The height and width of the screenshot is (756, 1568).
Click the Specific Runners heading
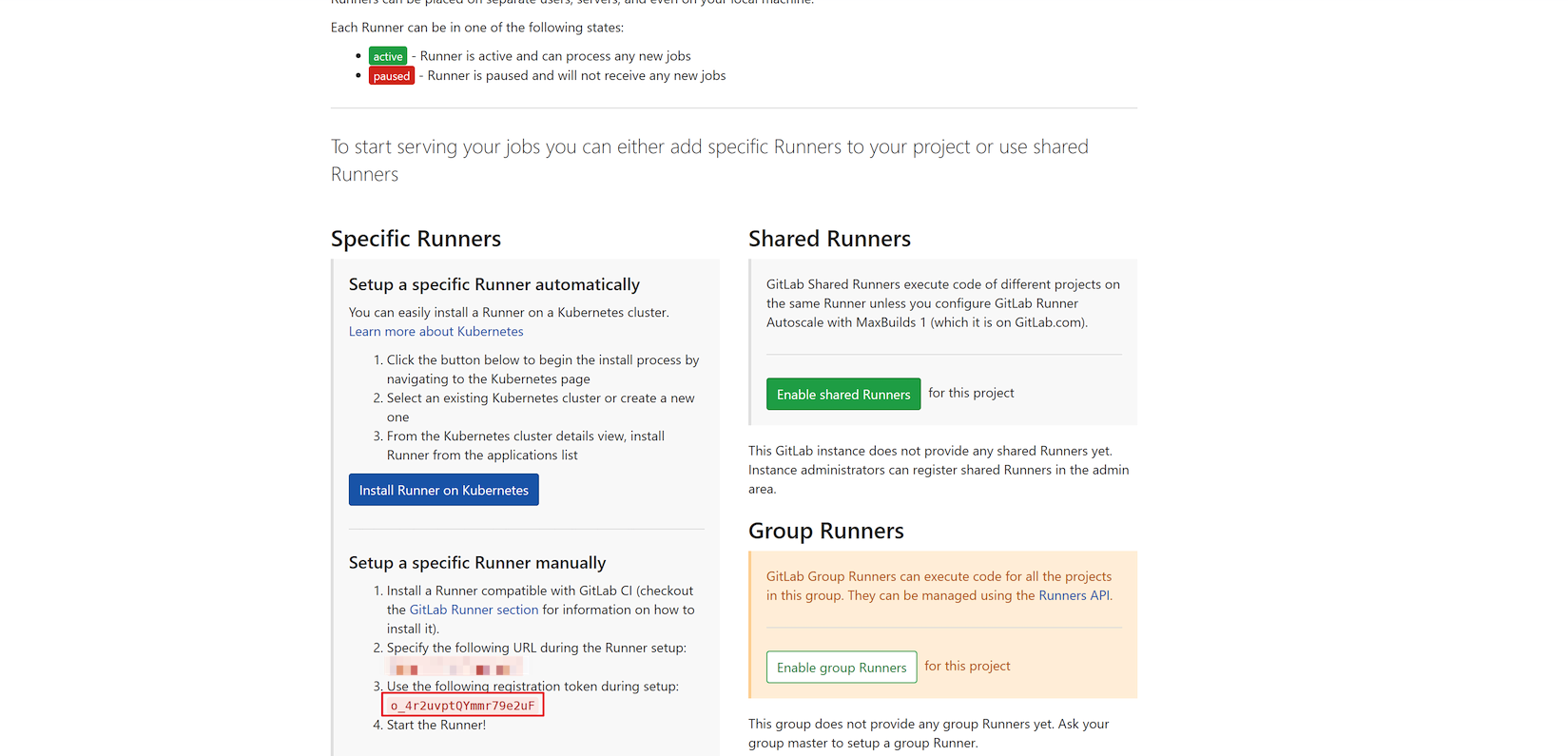[x=416, y=239]
